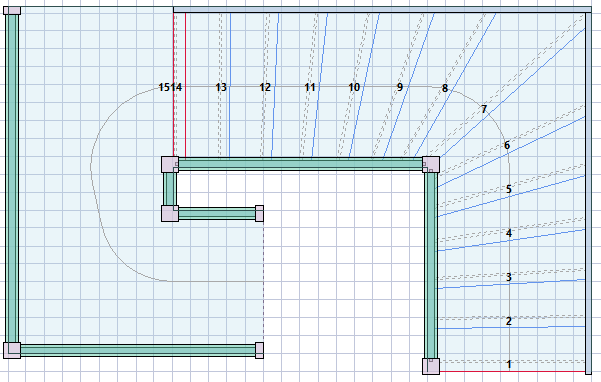Pick step number 7 on curve
Viewport: 601px width, 382px height.
[484, 110]
